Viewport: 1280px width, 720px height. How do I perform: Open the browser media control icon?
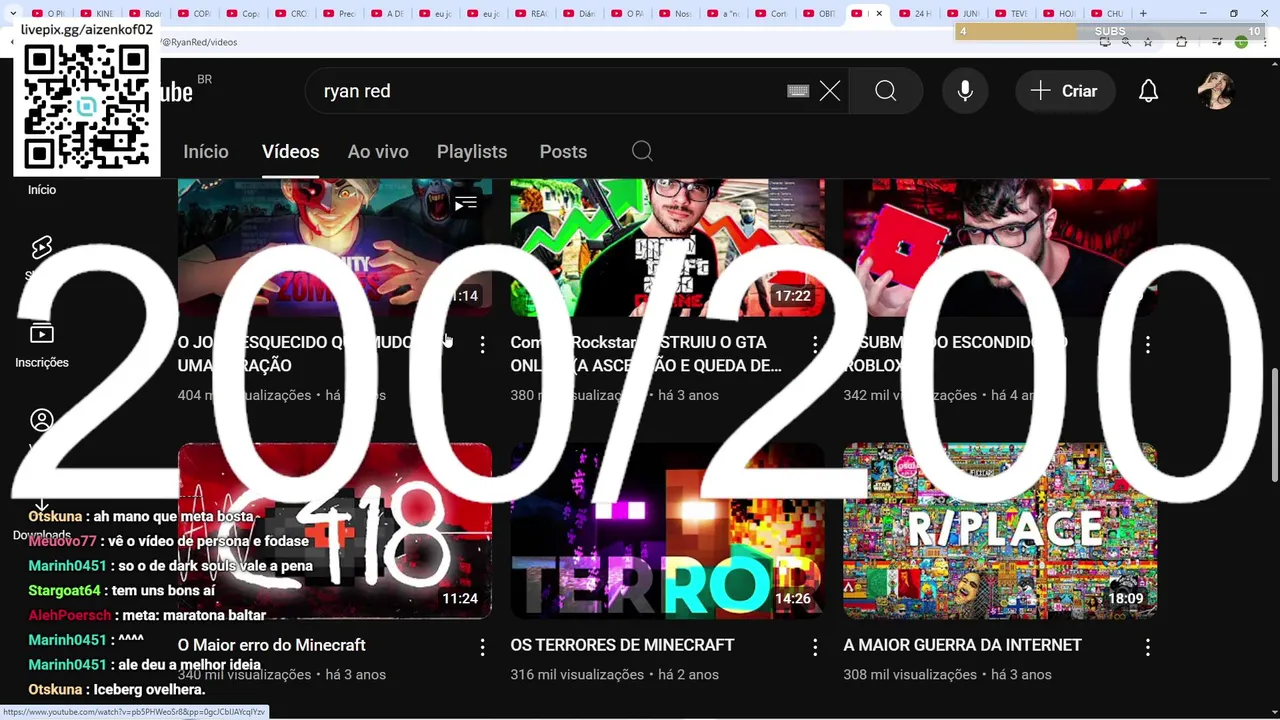pyautogui.click(x=1217, y=42)
